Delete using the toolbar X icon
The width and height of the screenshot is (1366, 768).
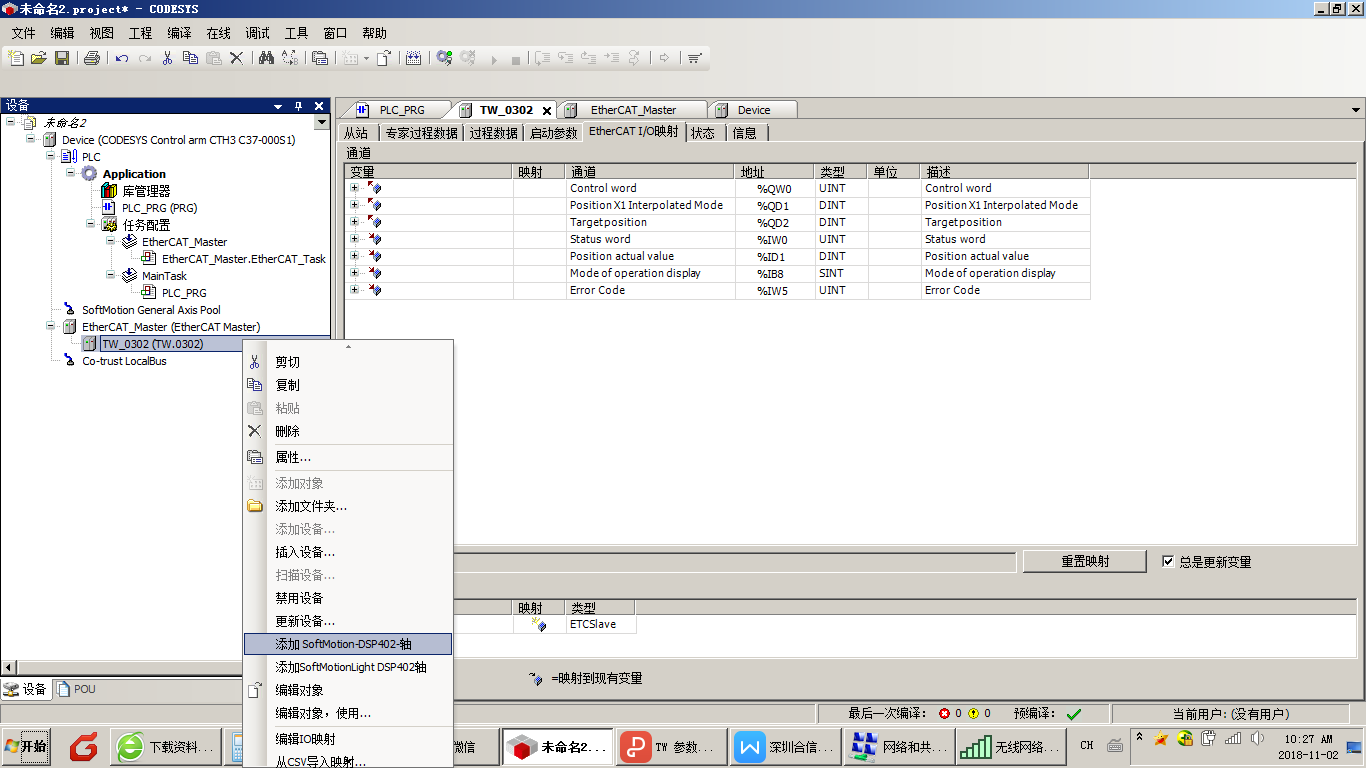click(236, 58)
